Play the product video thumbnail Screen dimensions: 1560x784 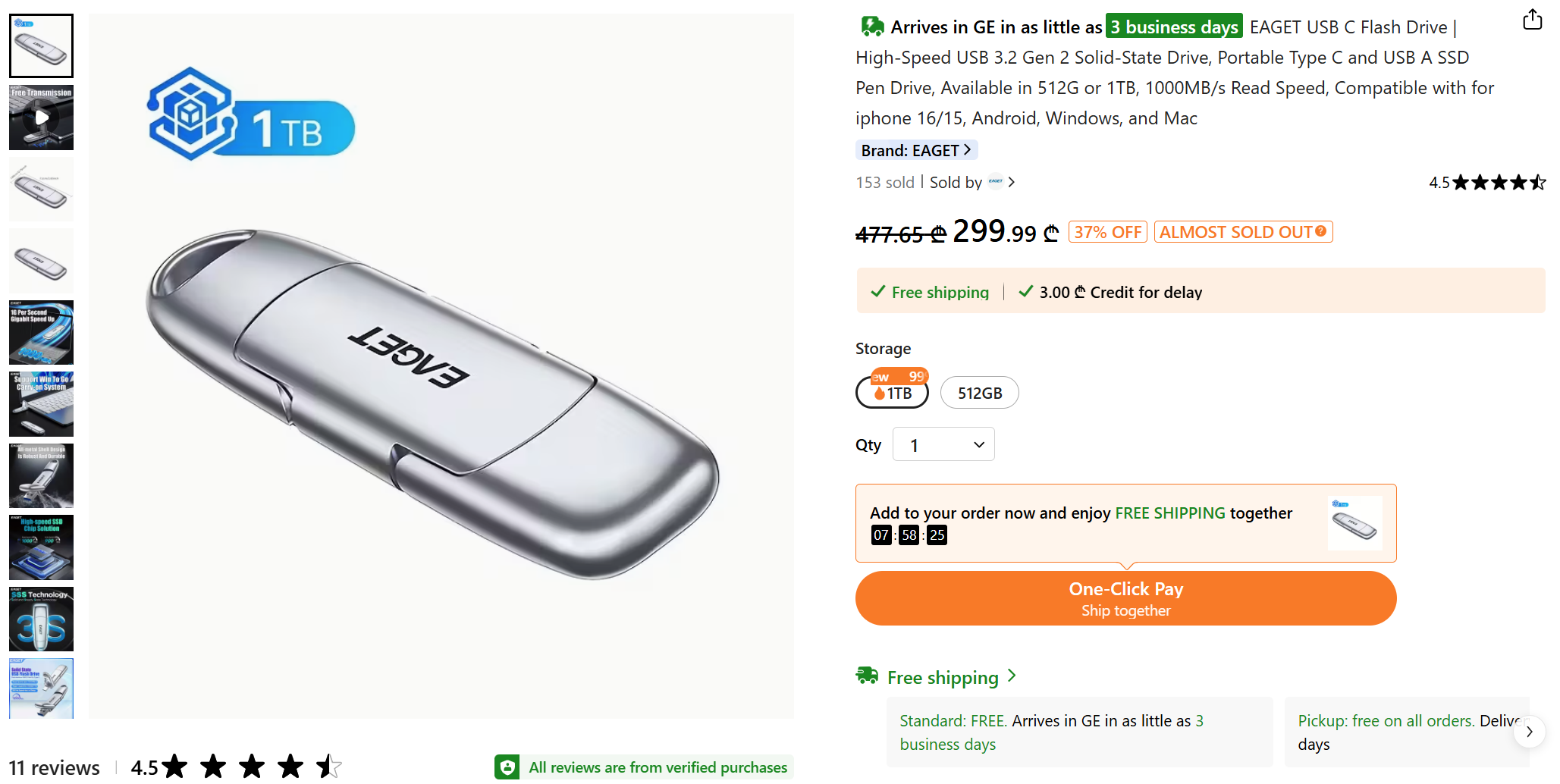tap(42, 118)
